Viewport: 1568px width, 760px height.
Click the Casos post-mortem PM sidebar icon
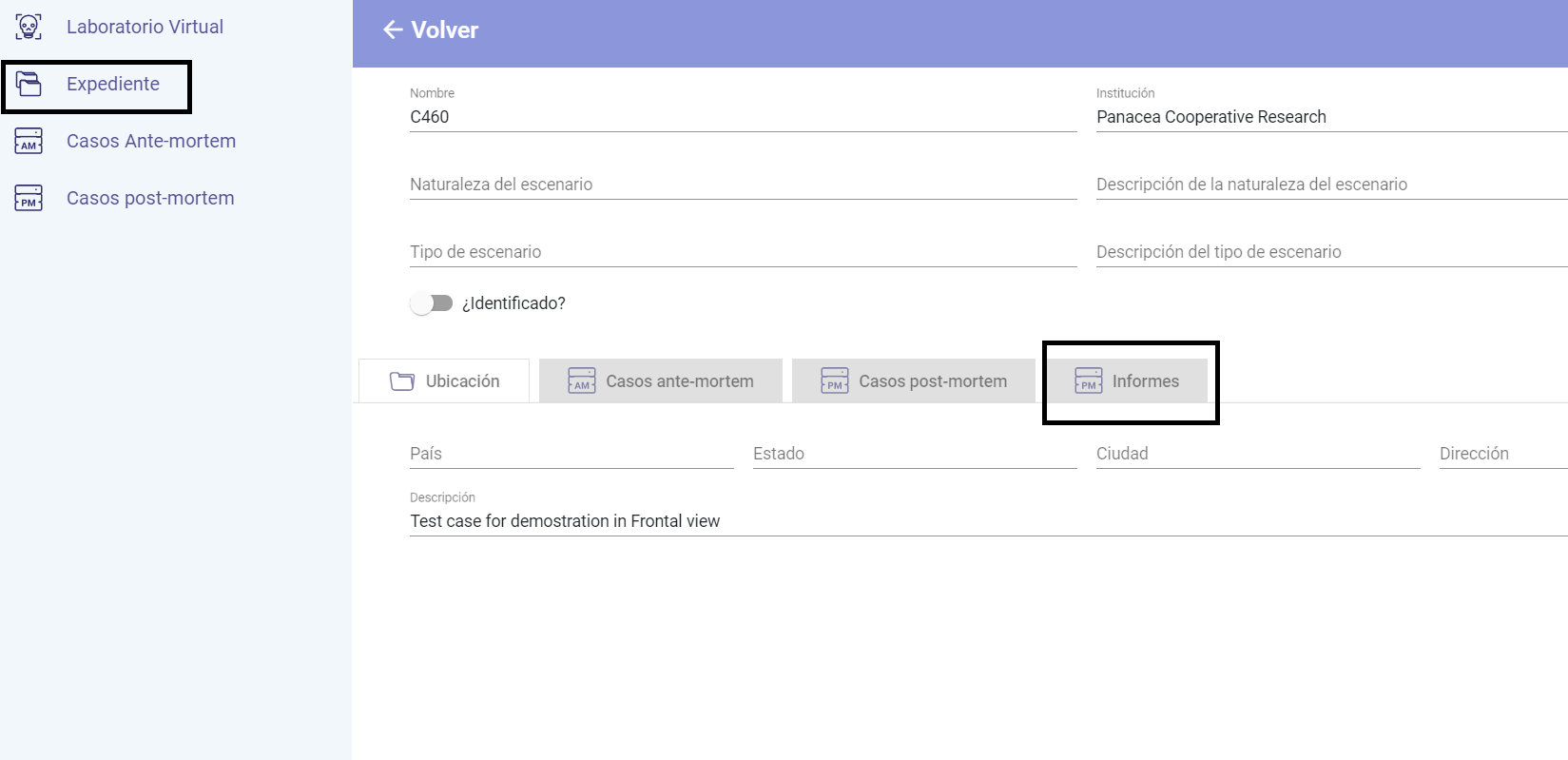[29, 198]
